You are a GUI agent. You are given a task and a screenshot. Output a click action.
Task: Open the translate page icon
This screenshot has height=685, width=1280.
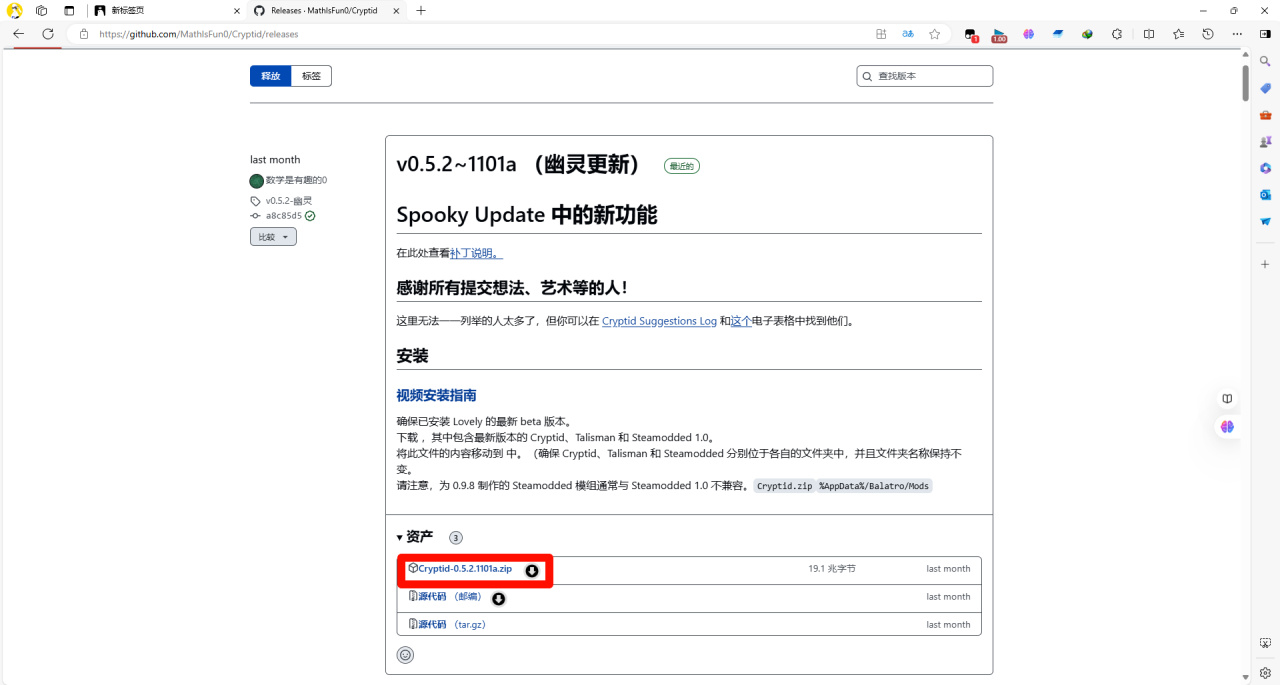click(908, 33)
